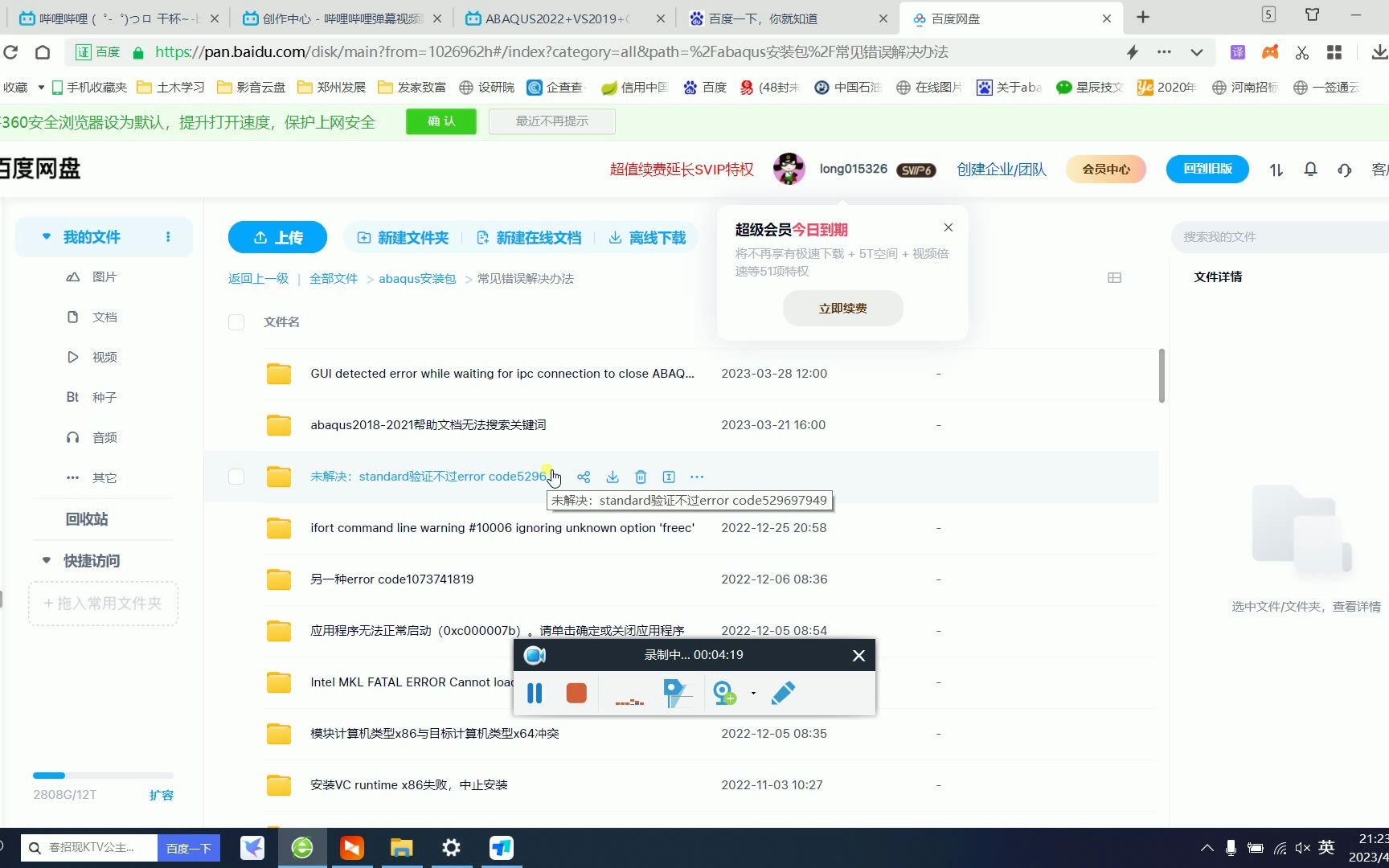Open 另一种error code1073741819 folder

tap(392, 579)
